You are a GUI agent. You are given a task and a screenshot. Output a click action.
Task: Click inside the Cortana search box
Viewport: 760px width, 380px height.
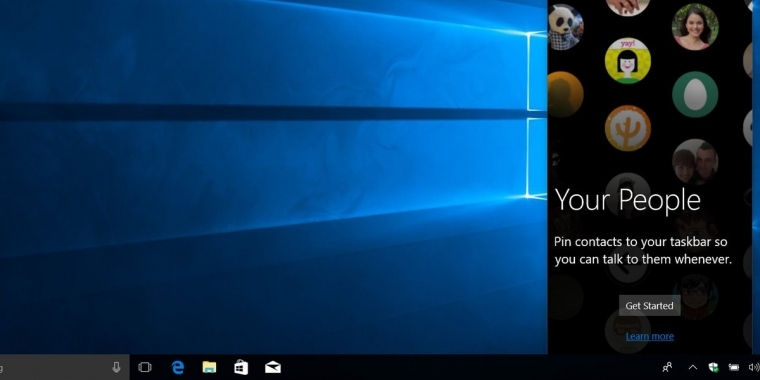click(x=64, y=367)
